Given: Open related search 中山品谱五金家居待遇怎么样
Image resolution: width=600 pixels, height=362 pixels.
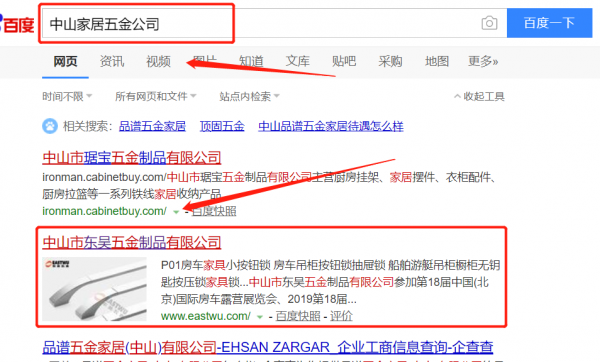Looking at the screenshot, I should pos(331,126).
